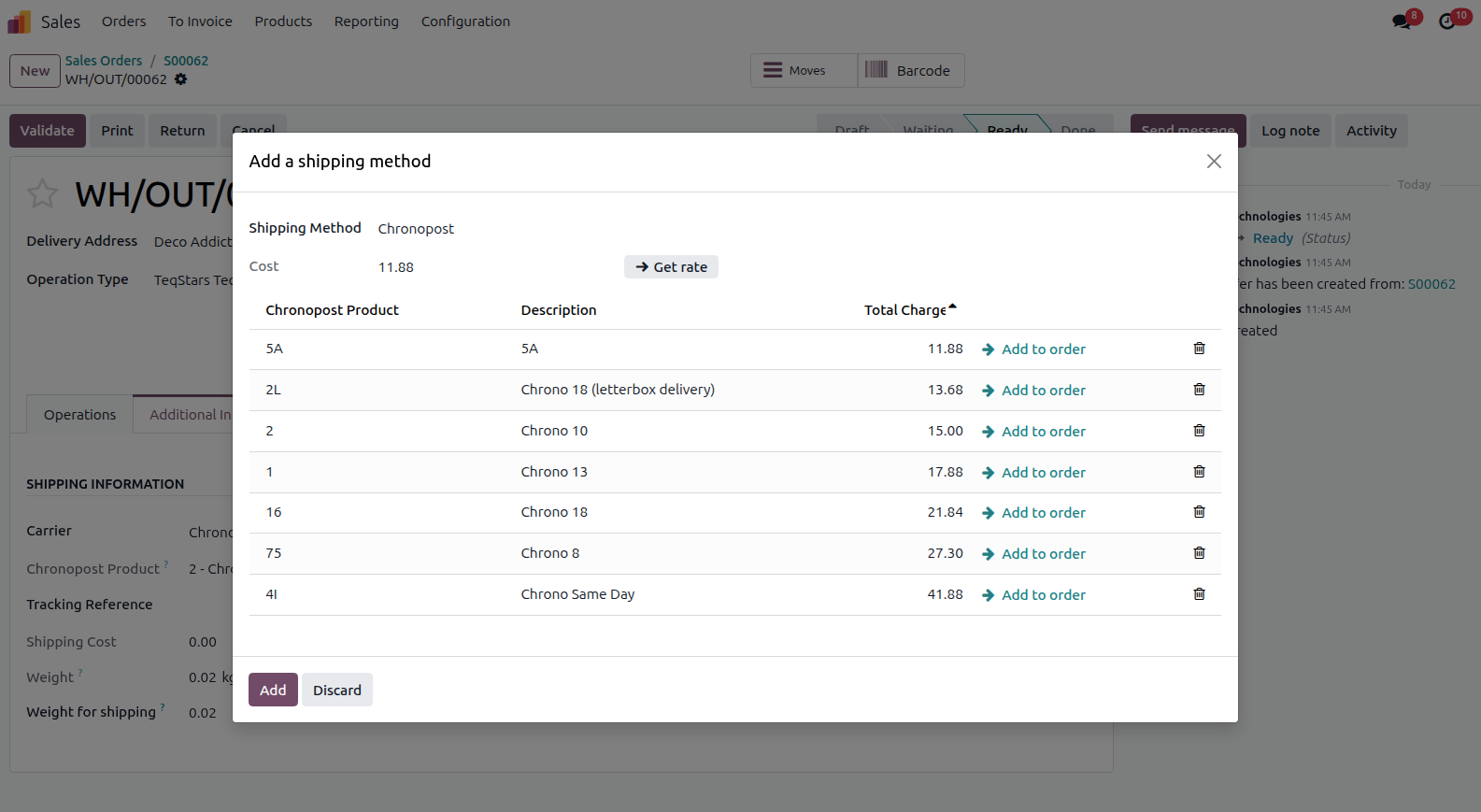Add Chrono 18 letterbox delivery to order
This screenshot has height=812, width=1481.
1033,391
